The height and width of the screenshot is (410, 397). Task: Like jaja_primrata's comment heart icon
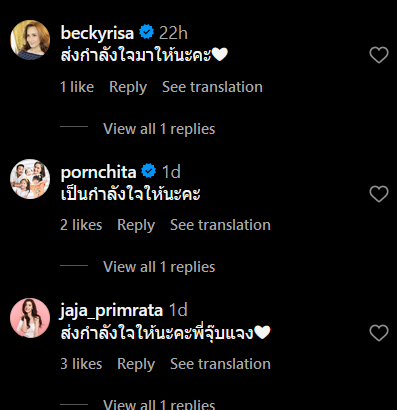click(x=379, y=333)
